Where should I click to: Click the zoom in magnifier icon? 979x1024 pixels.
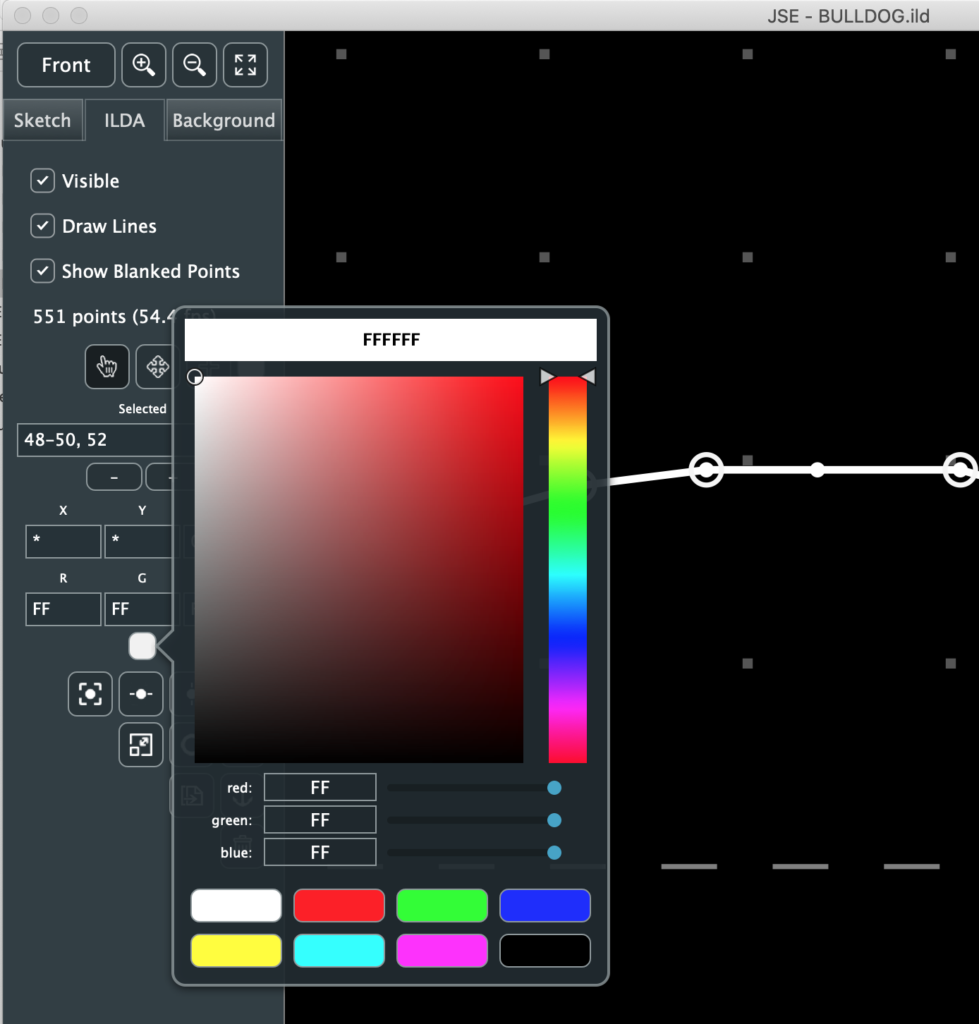pos(144,65)
